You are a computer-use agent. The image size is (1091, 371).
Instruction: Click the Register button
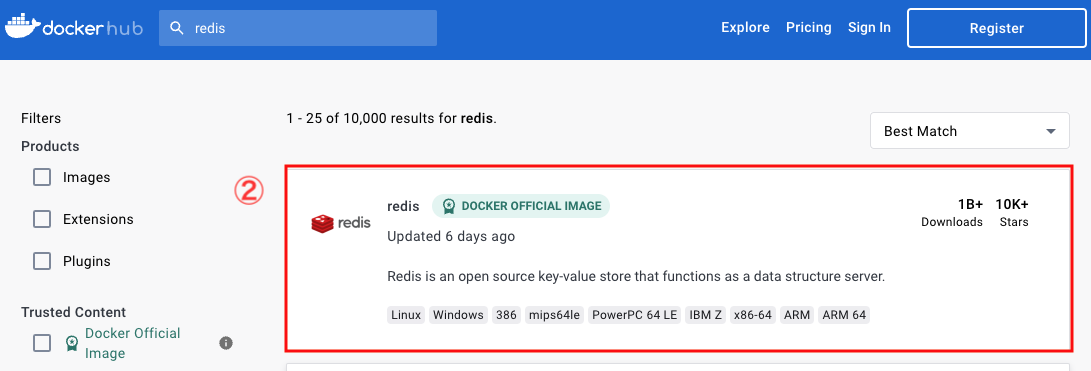(996, 29)
